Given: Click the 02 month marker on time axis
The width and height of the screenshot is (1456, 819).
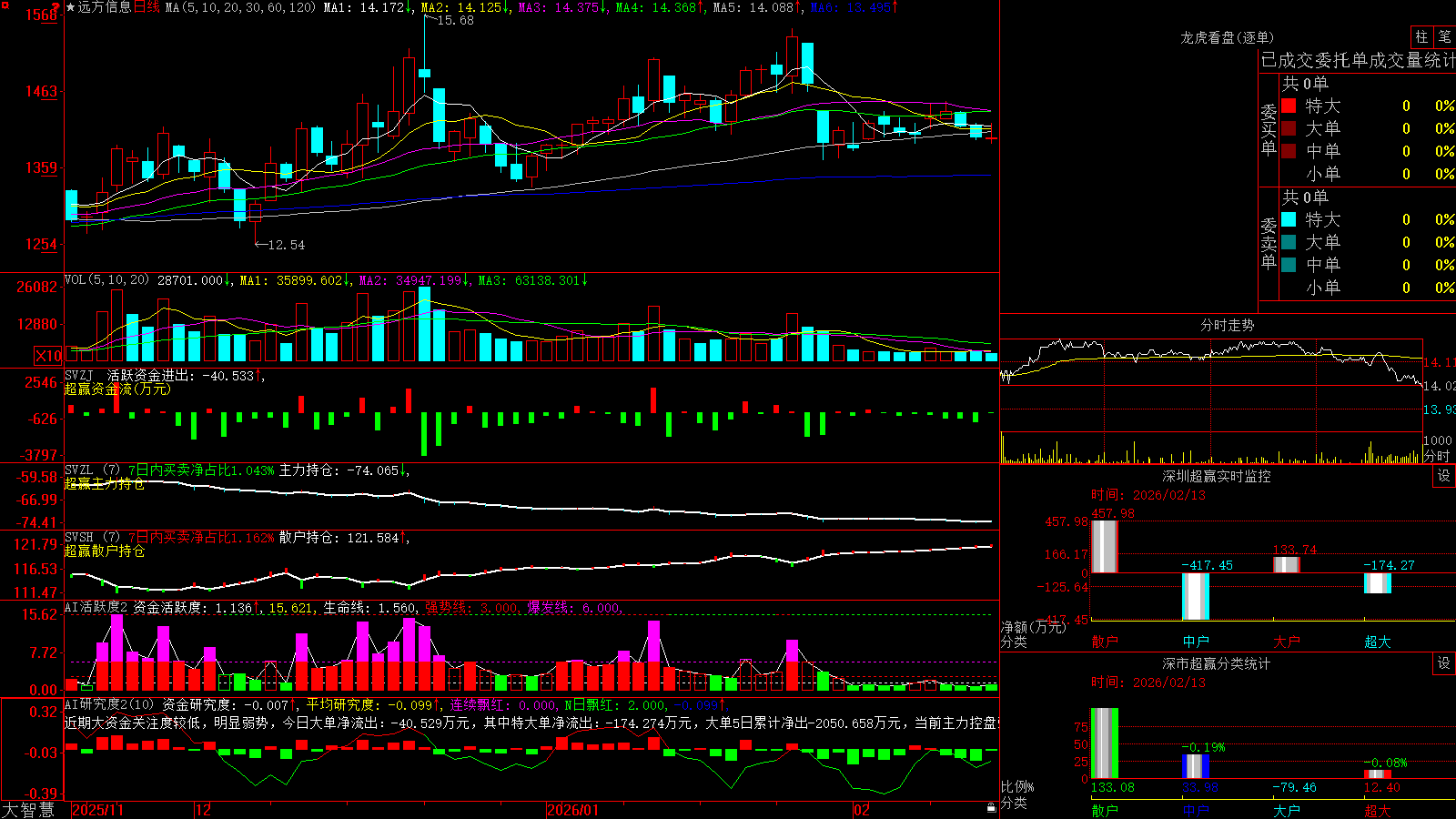Looking at the screenshot, I should click(861, 810).
